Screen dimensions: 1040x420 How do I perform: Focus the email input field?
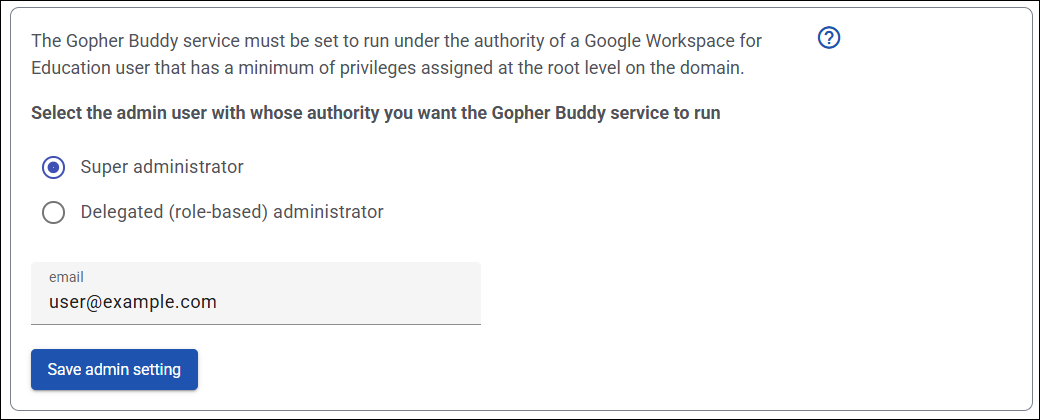point(256,293)
